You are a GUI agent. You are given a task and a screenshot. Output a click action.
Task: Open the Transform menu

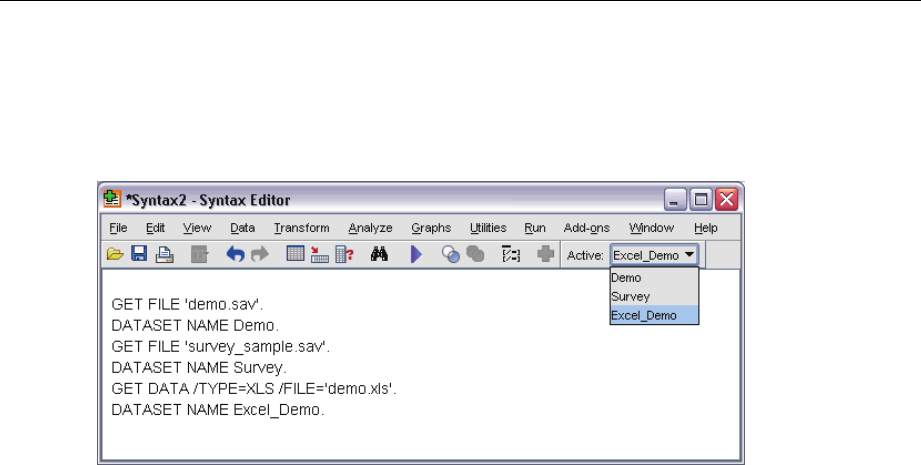tap(301, 228)
